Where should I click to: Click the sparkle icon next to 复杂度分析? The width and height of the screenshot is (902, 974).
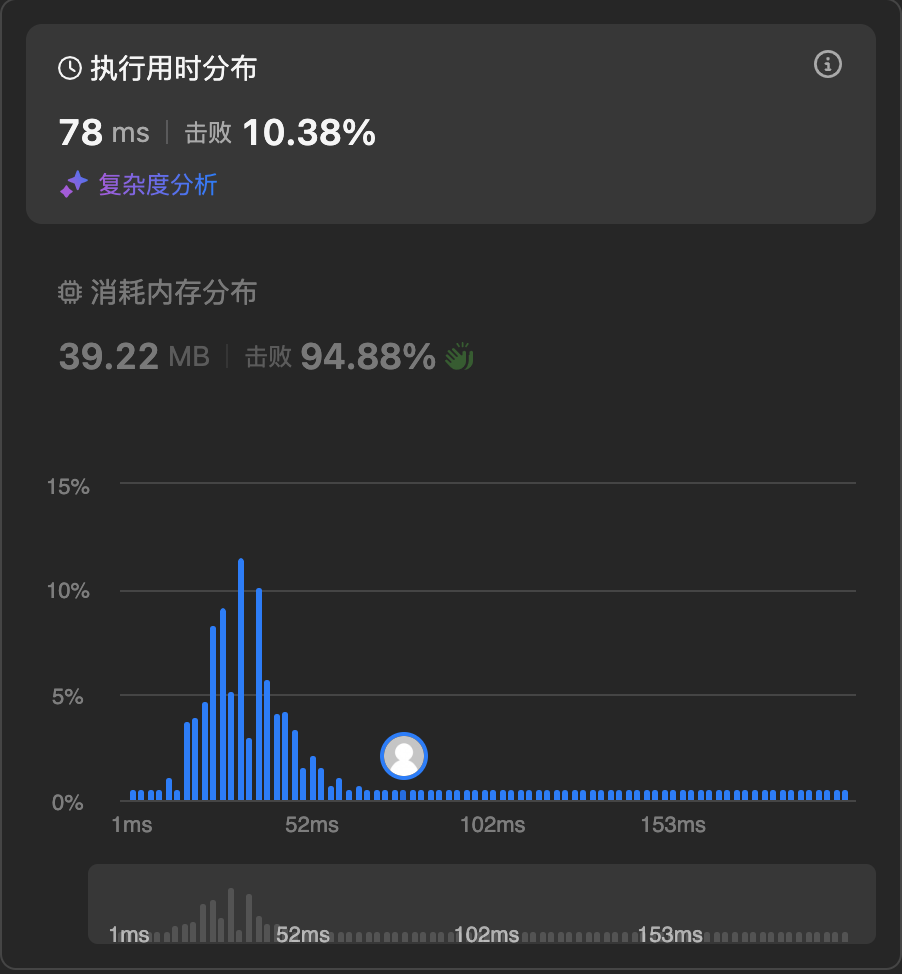tap(74, 184)
